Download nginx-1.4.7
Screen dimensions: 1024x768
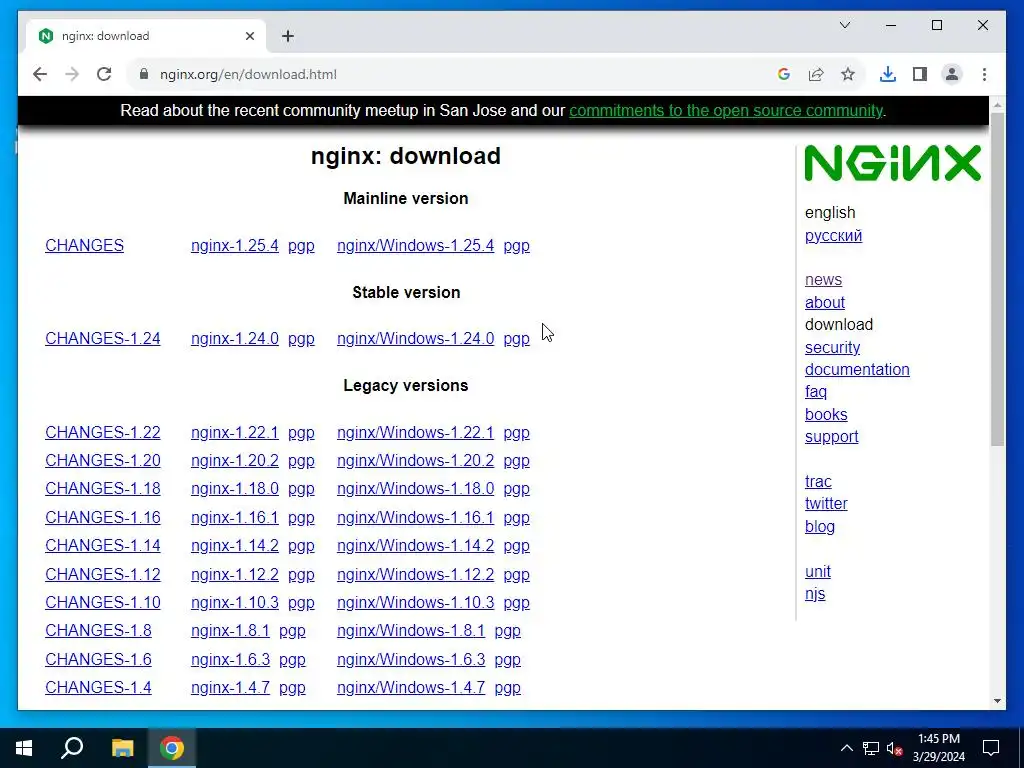(230, 687)
